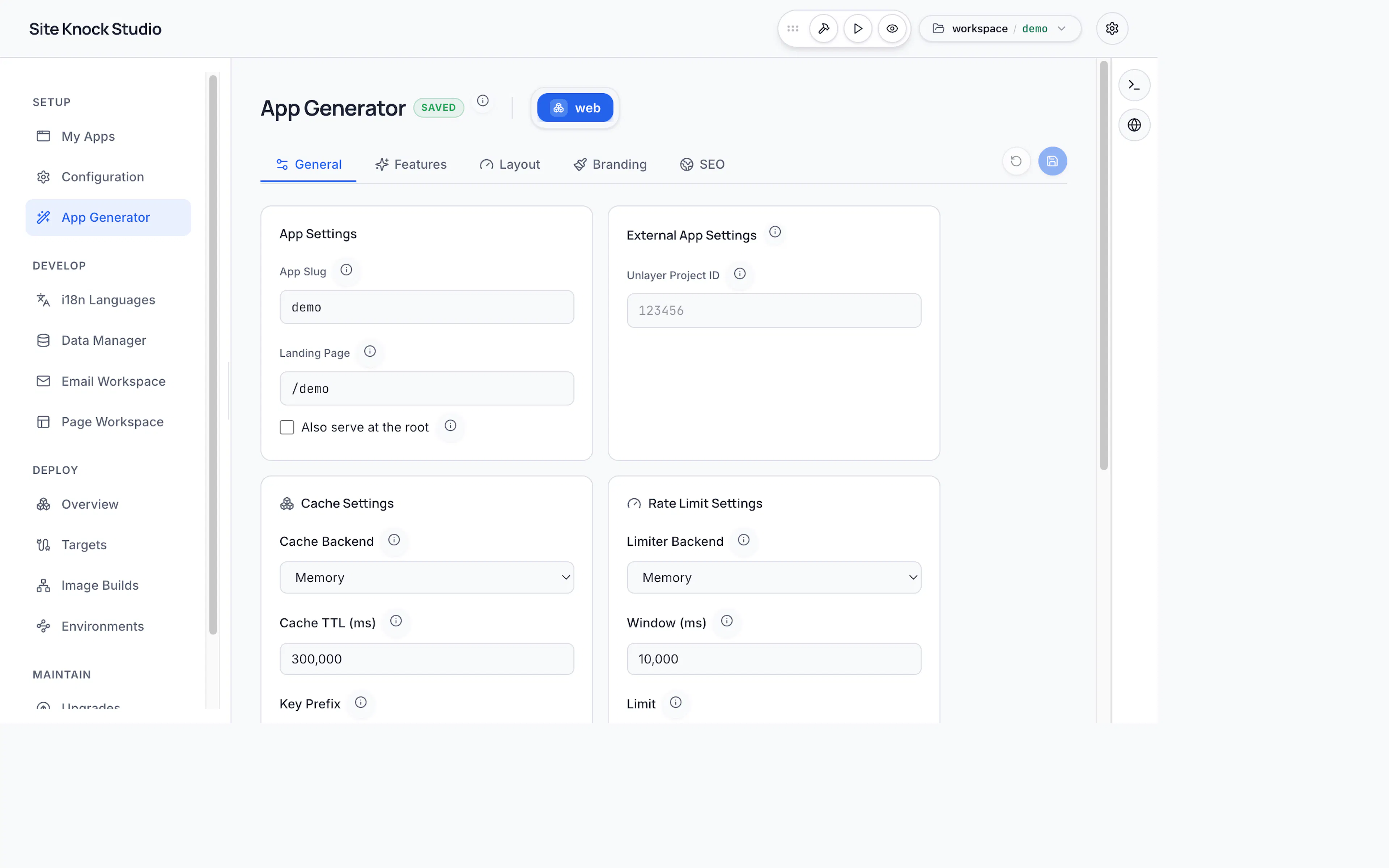Click the Window (ms) input field
The image size is (1389, 868).
[774, 659]
